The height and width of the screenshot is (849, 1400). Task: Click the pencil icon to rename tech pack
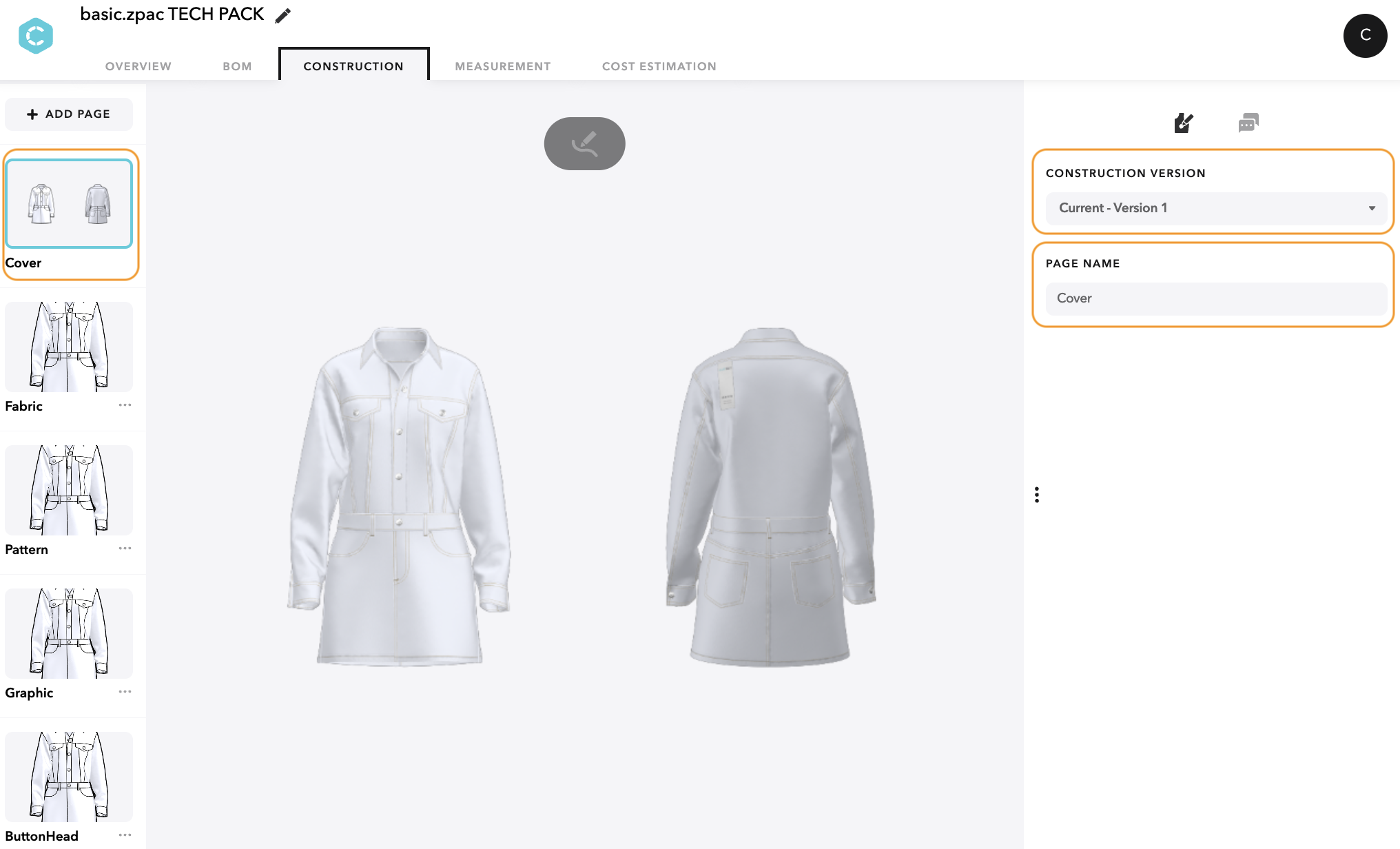(282, 15)
